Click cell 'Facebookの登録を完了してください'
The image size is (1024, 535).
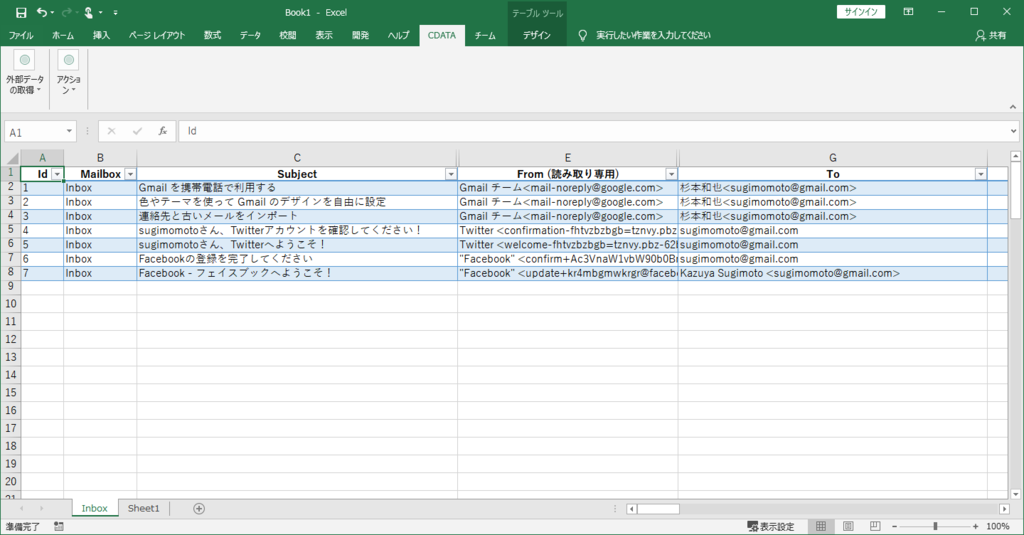point(297,259)
